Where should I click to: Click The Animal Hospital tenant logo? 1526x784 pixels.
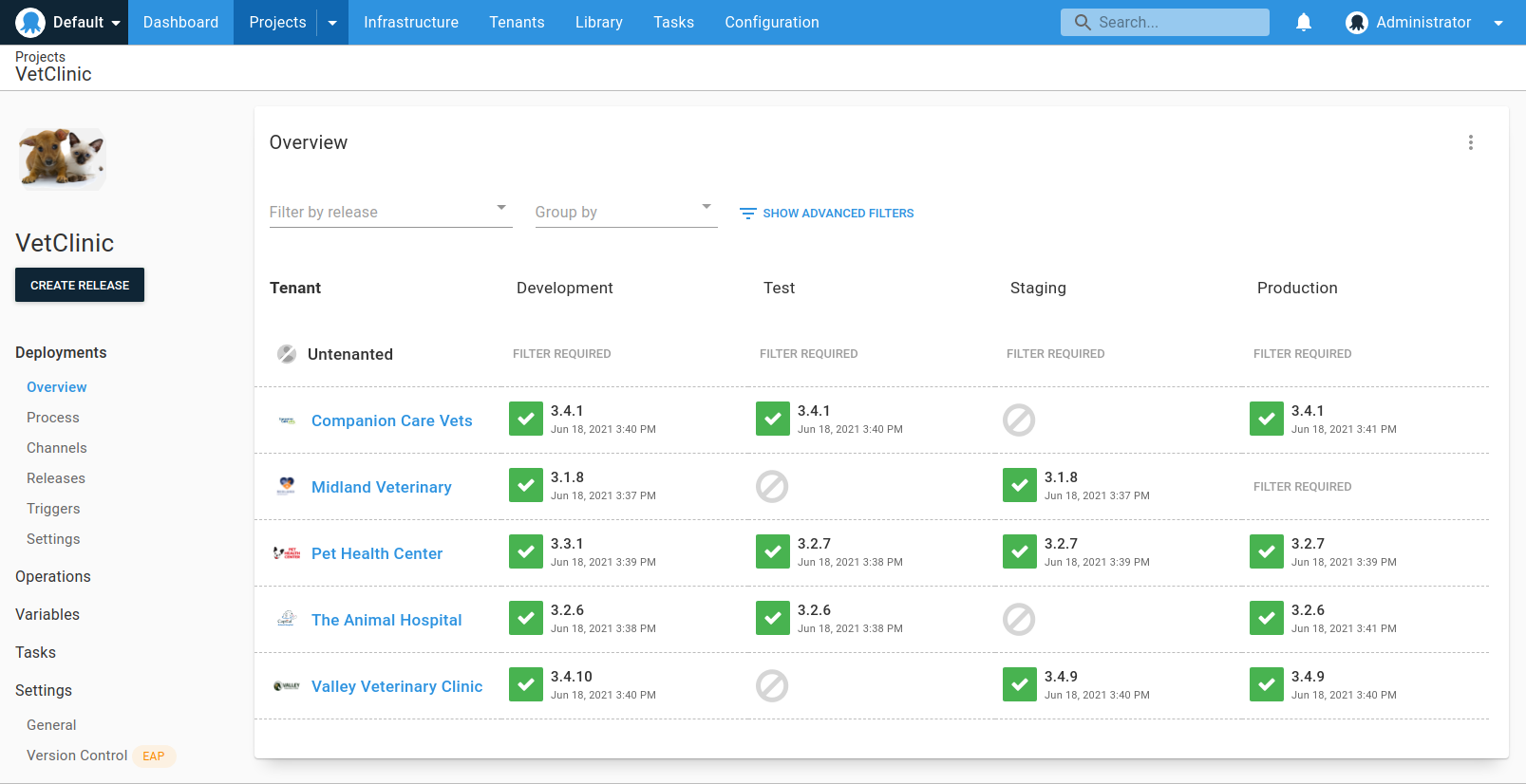point(287,619)
